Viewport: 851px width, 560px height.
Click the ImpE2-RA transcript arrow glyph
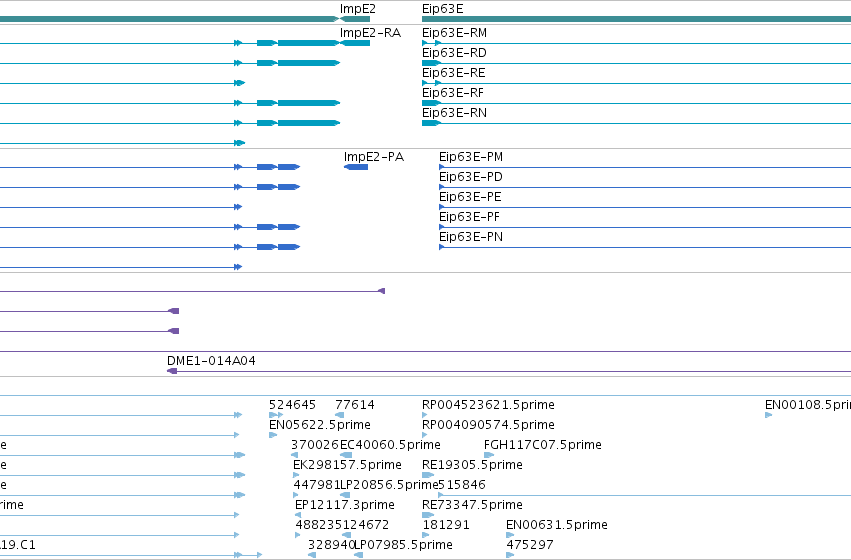click(355, 43)
